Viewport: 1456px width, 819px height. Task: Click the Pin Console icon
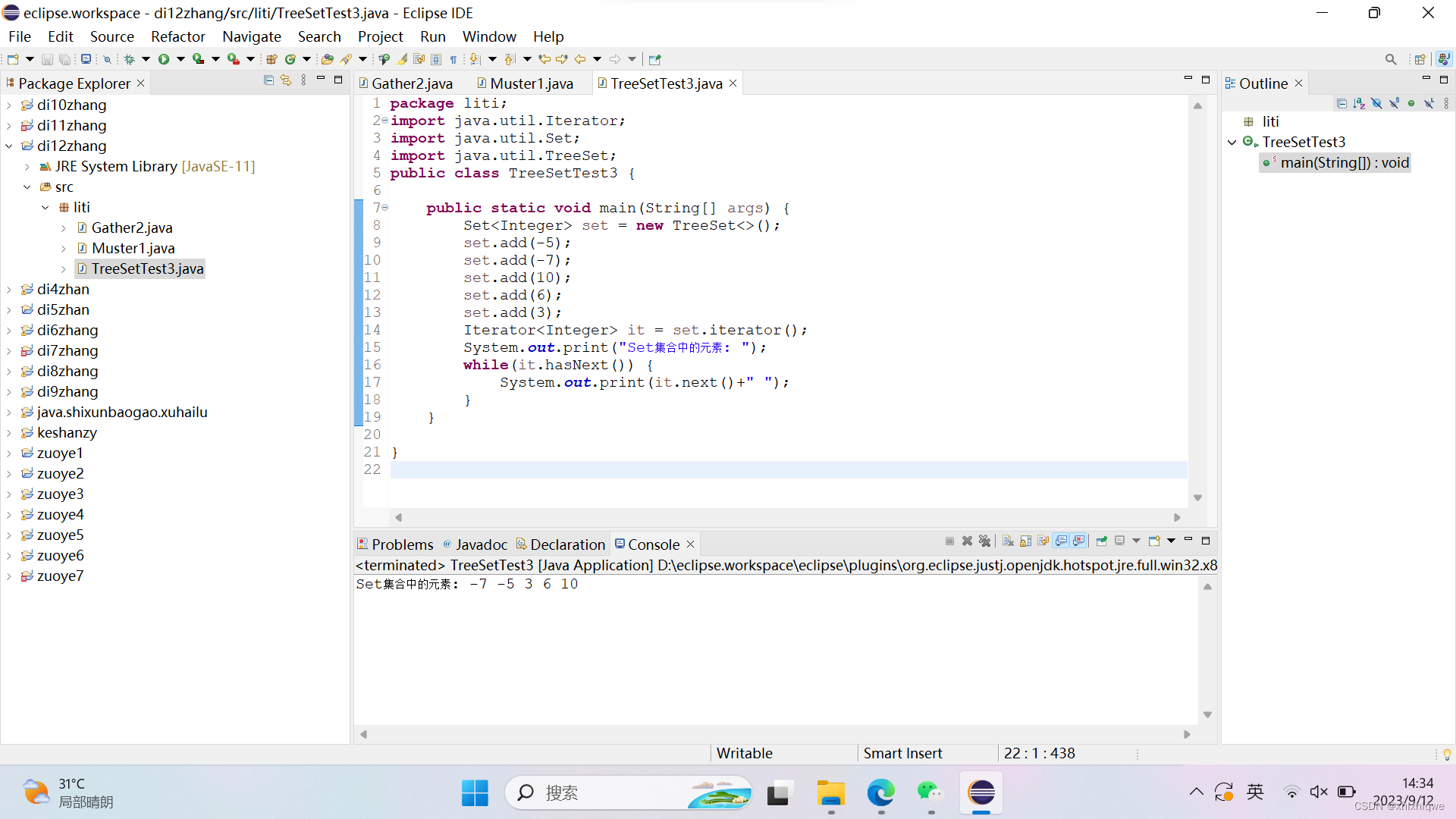pyautogui.click(x=1101, y=541)
